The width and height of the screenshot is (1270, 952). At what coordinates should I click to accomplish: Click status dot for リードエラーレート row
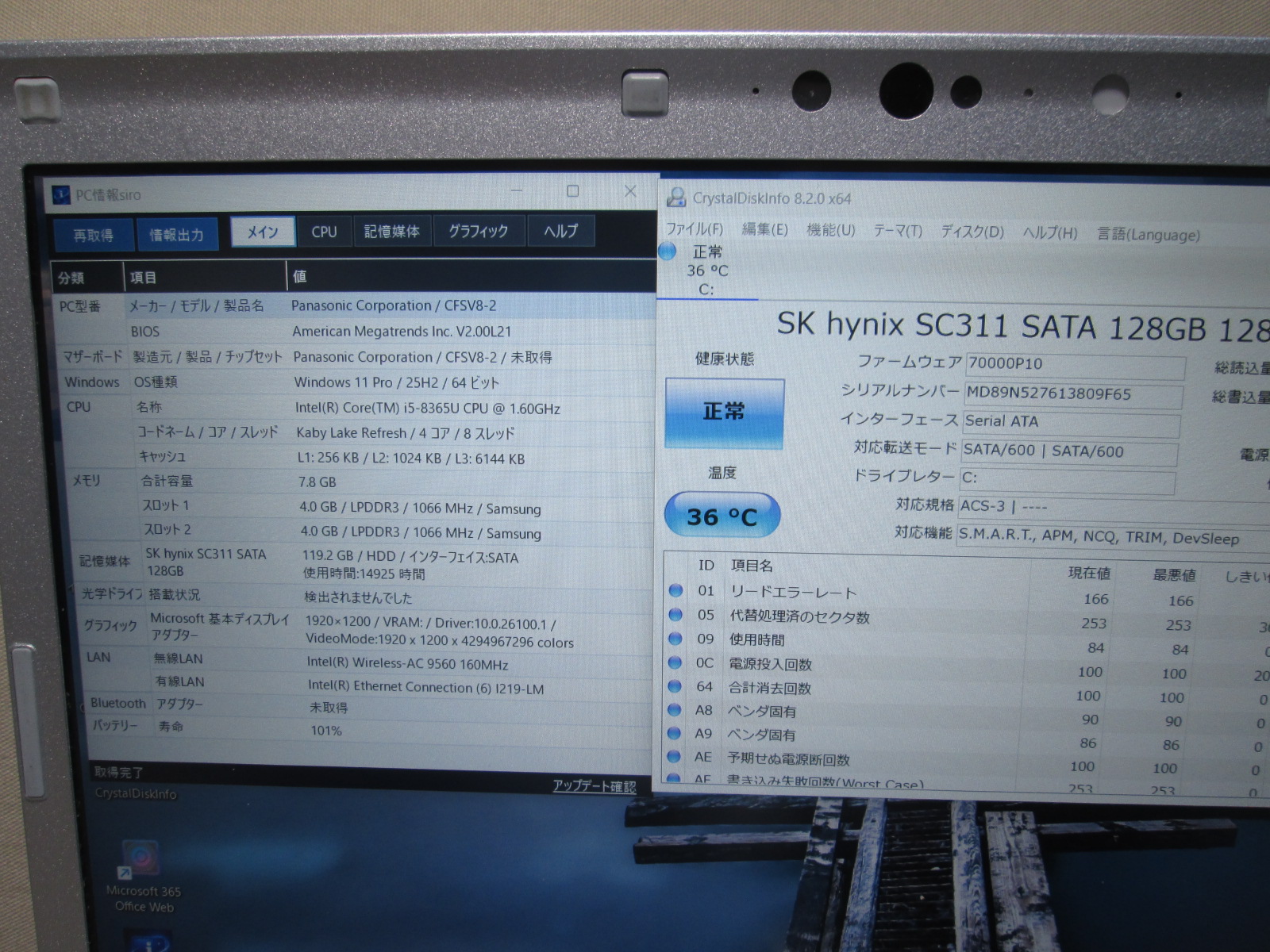(x=675, y=590)
